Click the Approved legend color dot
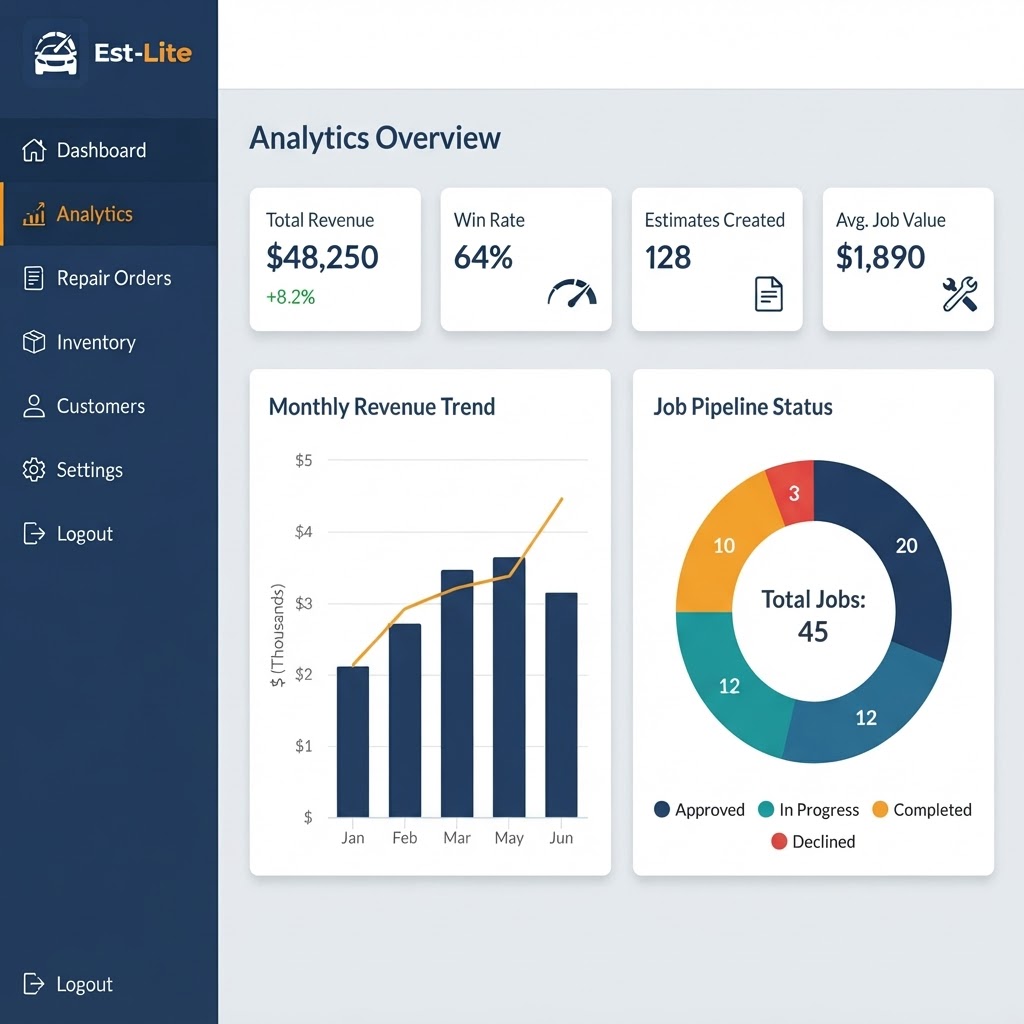Image resolution: width=1024 pixels, height=1024 pixels. coord(662,809)
